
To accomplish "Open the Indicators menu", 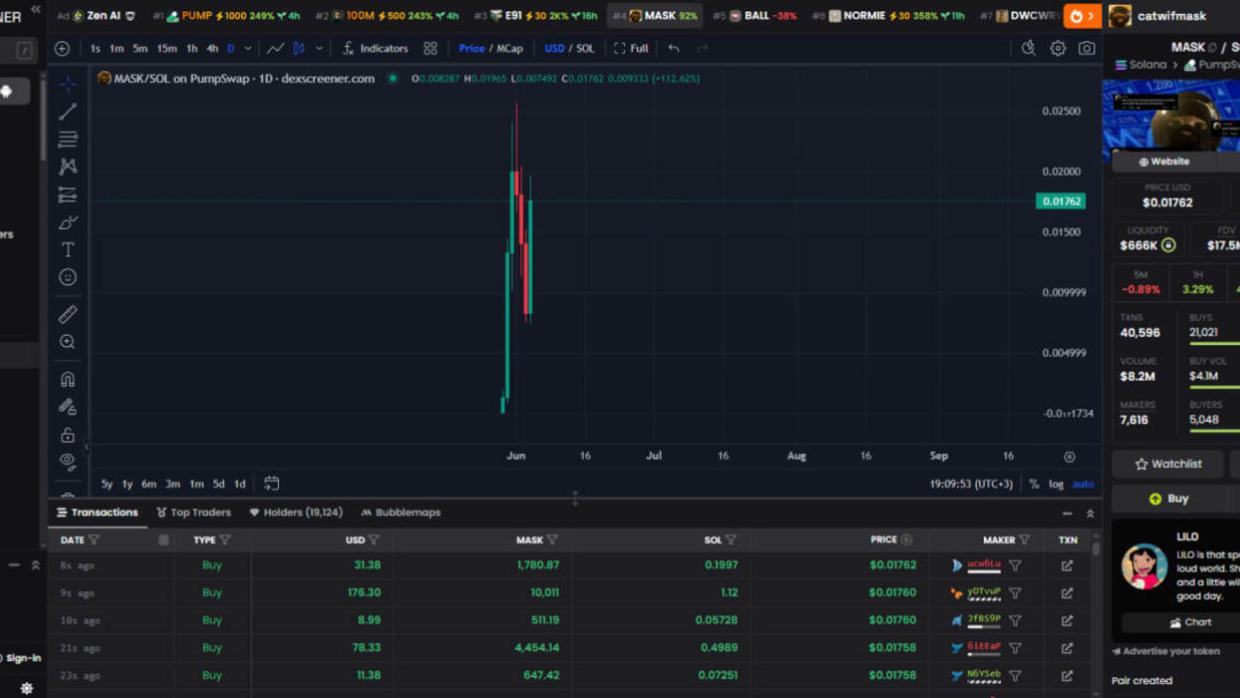I will pyautogui.click(x=375, y=48).
